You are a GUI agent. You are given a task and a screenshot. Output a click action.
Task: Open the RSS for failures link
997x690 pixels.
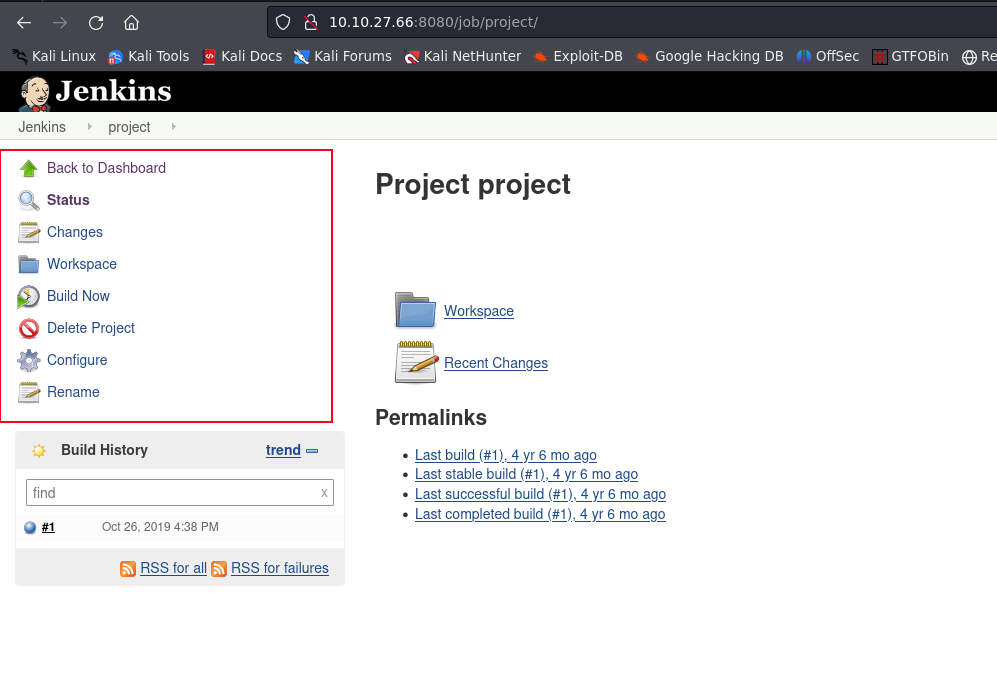(279, 568)
